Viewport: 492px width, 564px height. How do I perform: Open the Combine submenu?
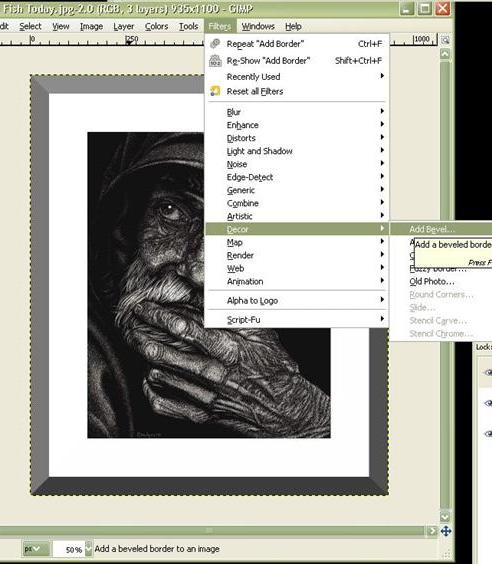(297, 203)
